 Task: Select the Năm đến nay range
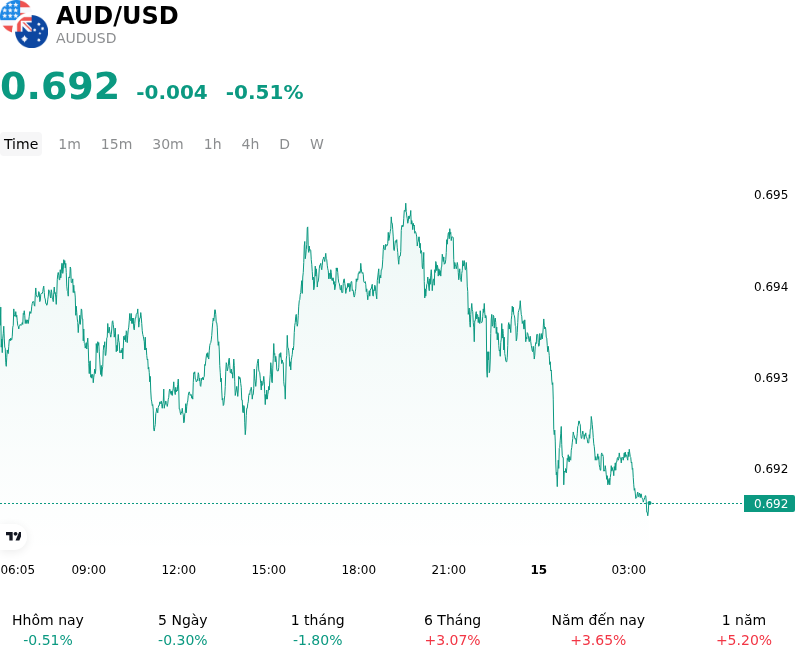click(x=598, y=630)
